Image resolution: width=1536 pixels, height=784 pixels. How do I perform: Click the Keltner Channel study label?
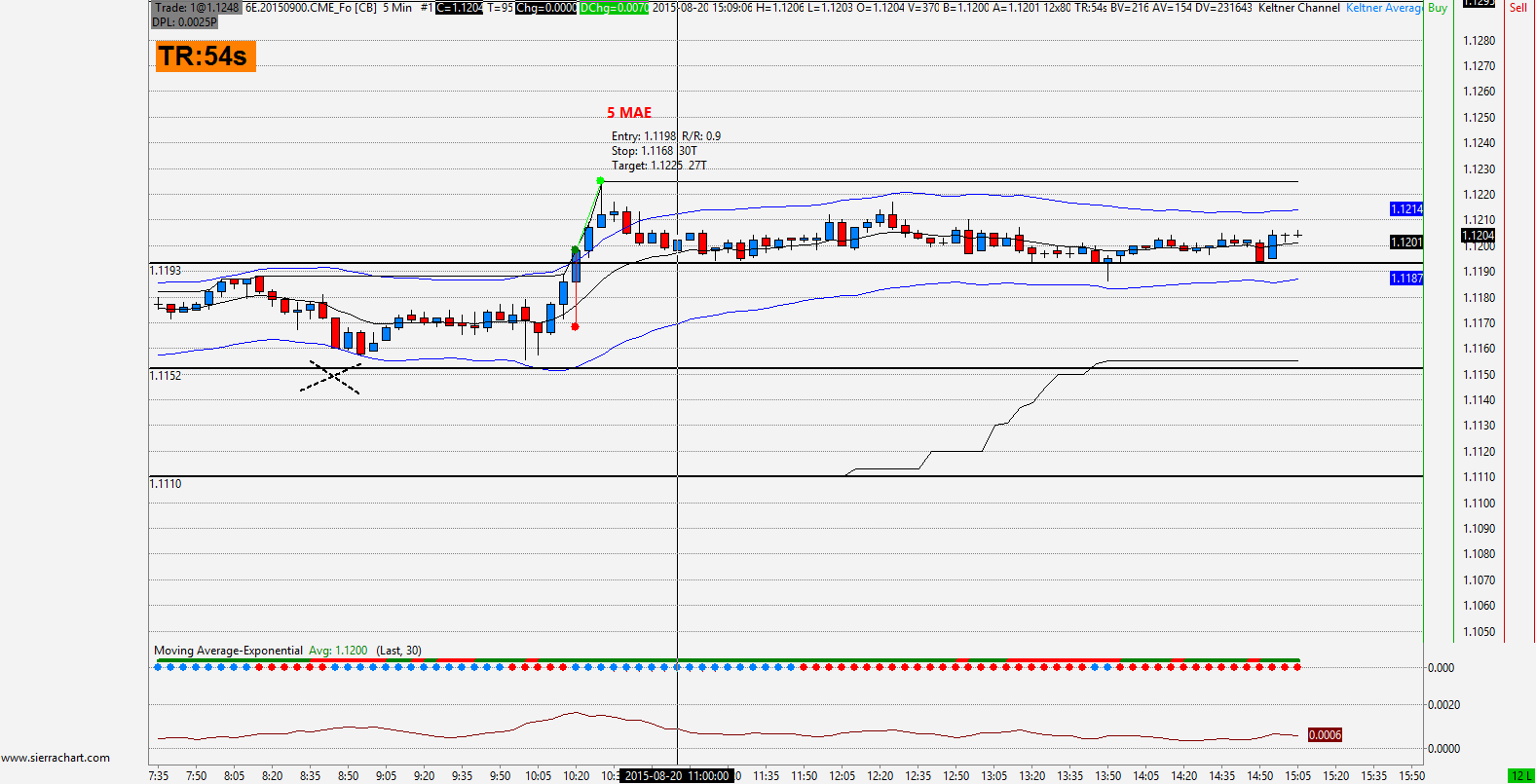tap(1298, 8)
